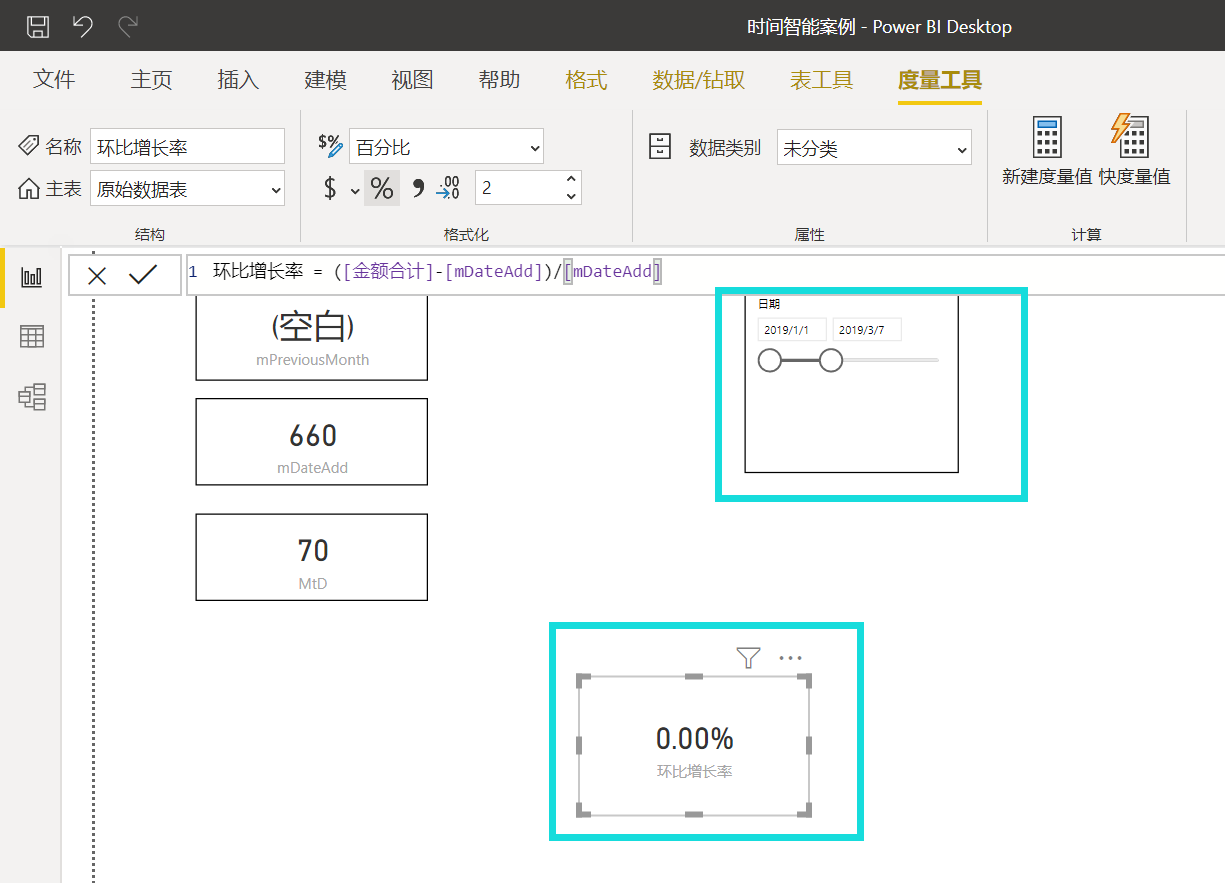Click the right date slider handle
Image resolution: width=1225 pixels, height=883 pixels.
831,360
